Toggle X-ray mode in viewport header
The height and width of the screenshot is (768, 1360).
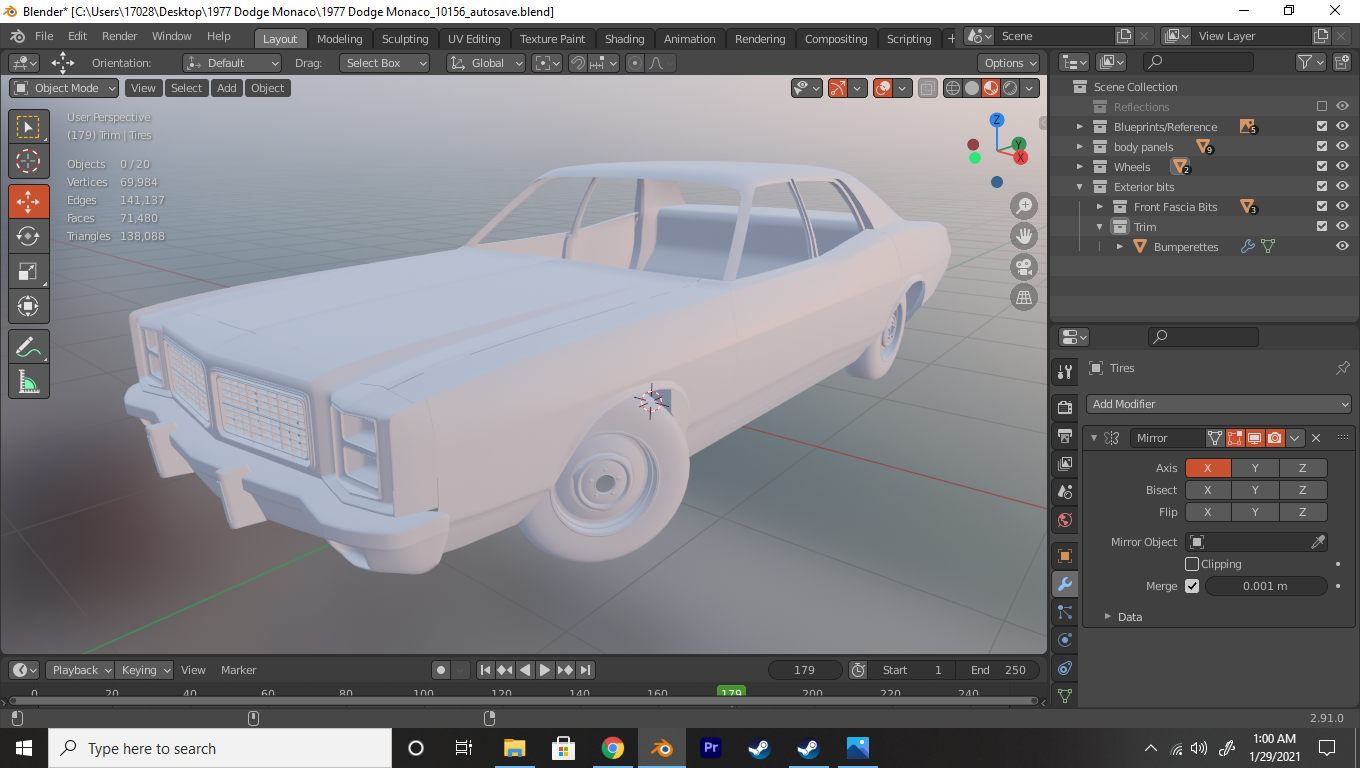click(927, 88)
